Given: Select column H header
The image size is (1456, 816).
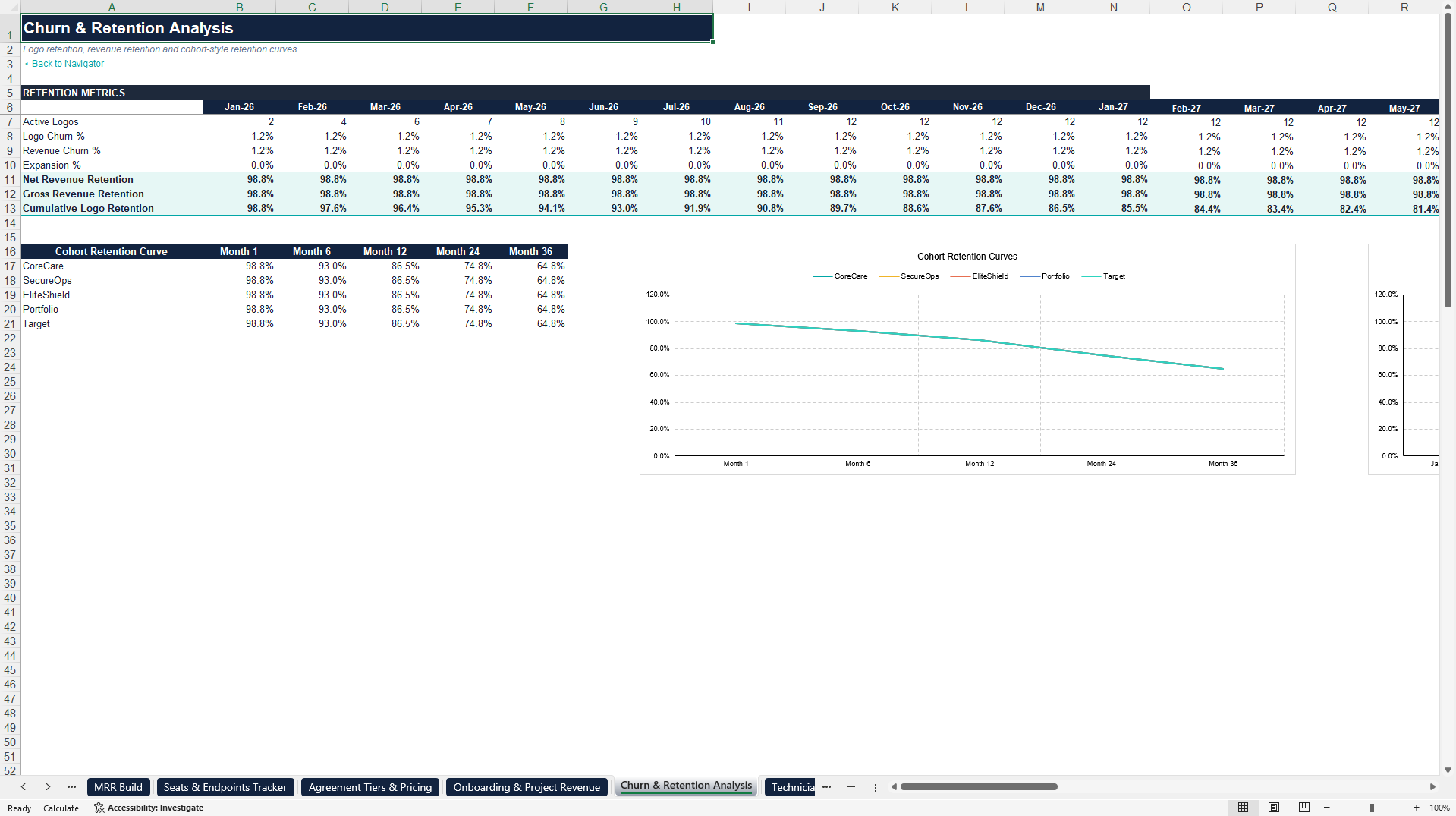Looking at the screenshot, I should [x=676, y=7].
